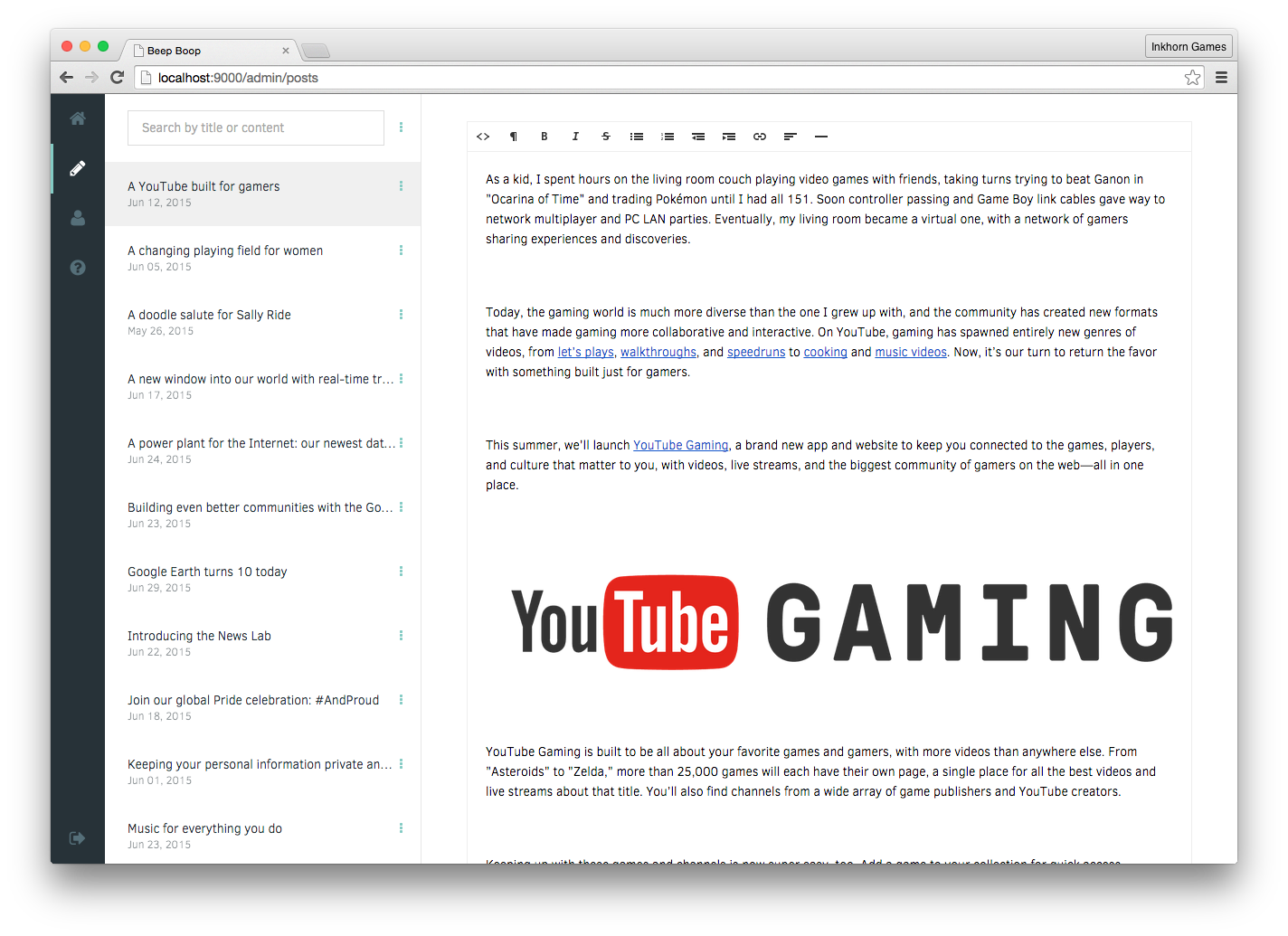Follow the 'YouTube Gaming' link
This screenshot has width=1288, height=936.
[x=680, y=446]
